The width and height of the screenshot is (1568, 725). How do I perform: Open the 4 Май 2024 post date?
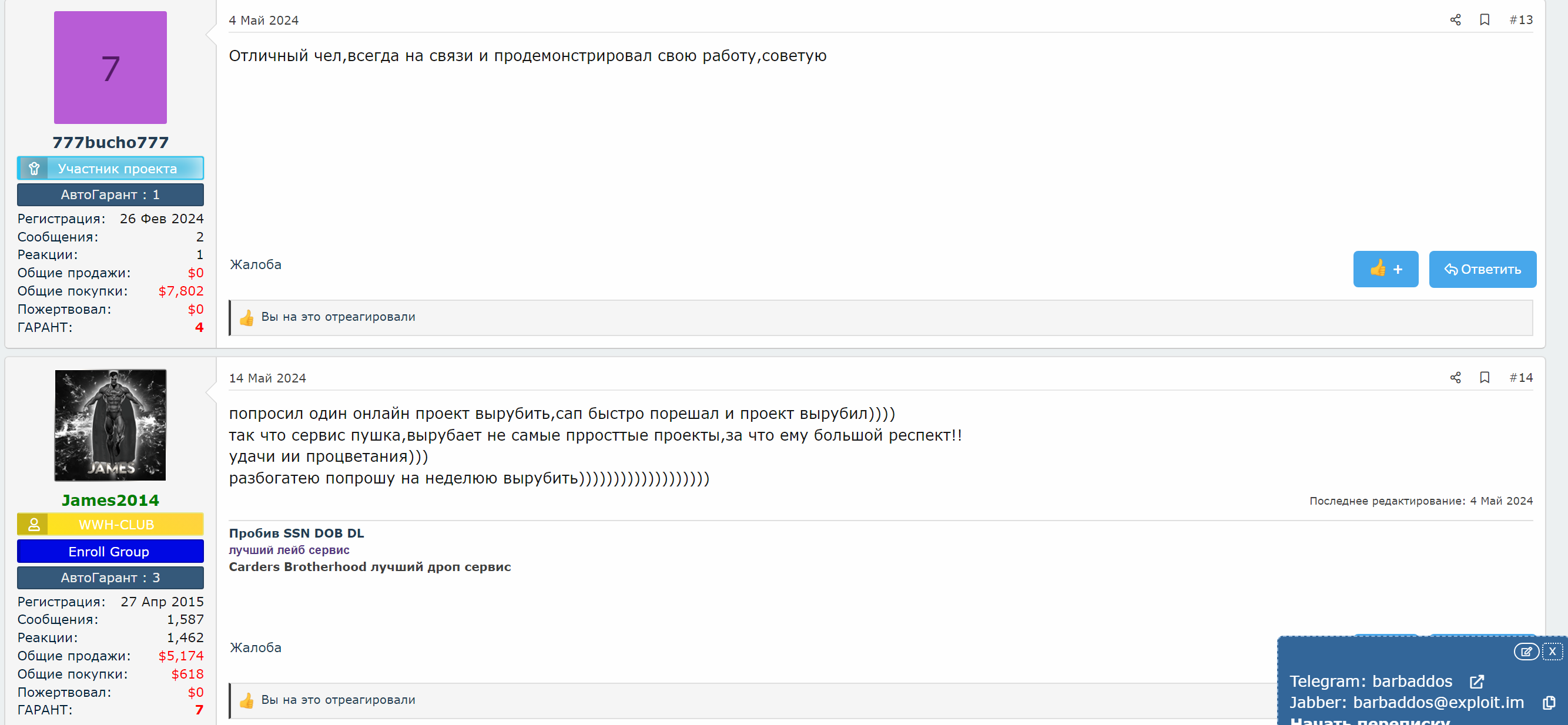263,21
